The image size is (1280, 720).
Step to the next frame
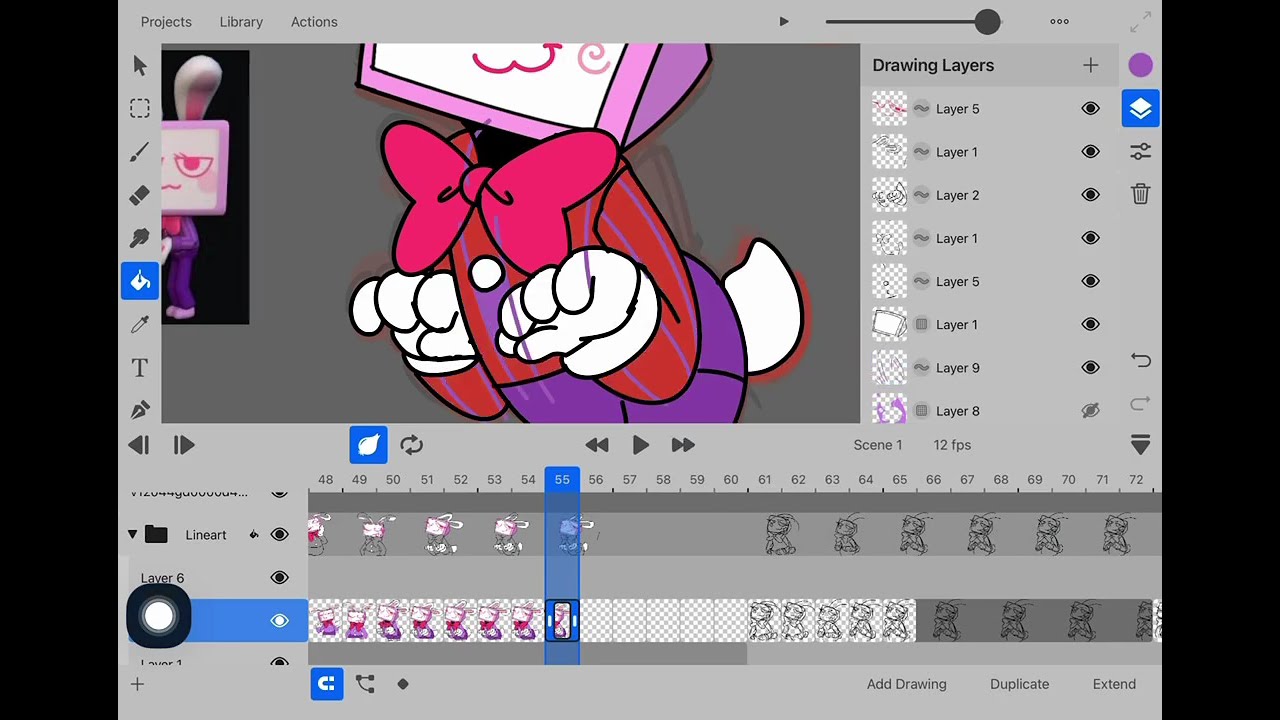(184, 445)
